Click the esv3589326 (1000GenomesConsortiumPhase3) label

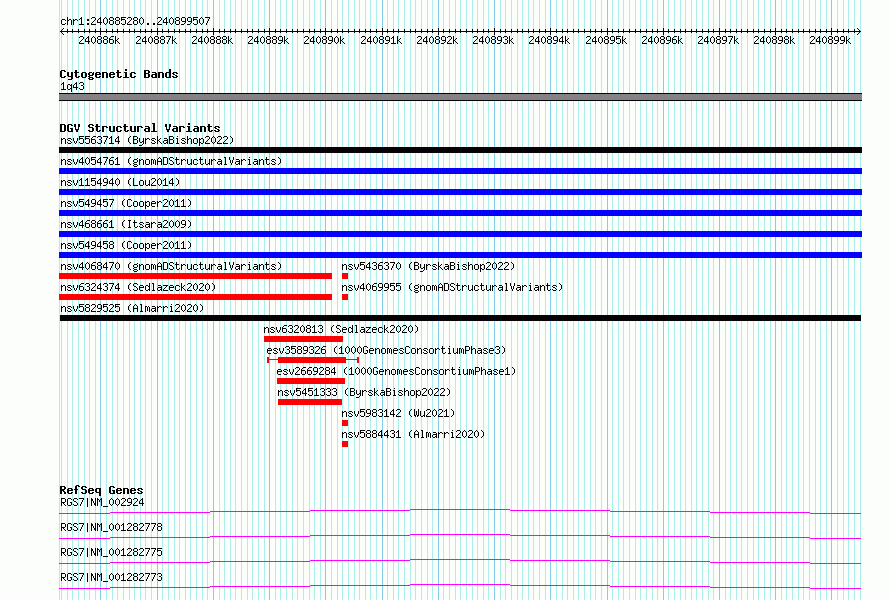click(x=386, y=350)
